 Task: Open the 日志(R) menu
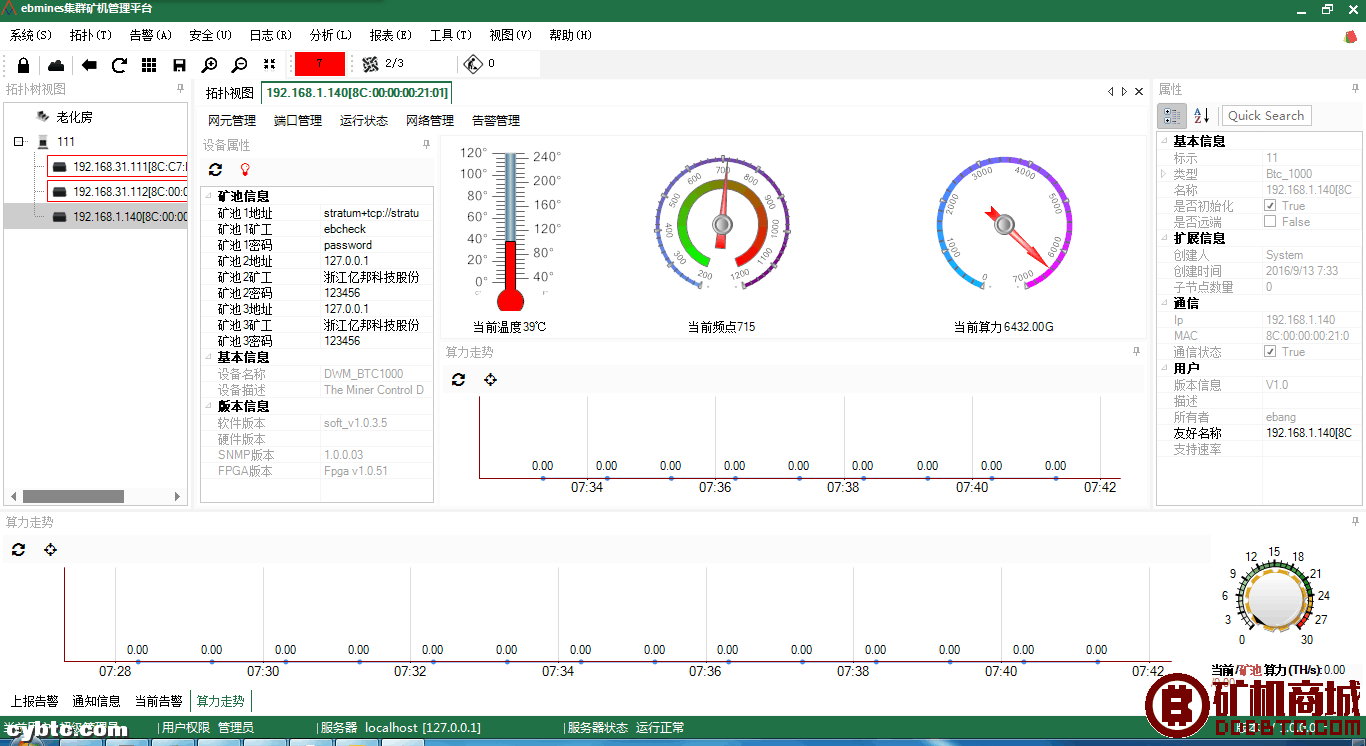271,35
